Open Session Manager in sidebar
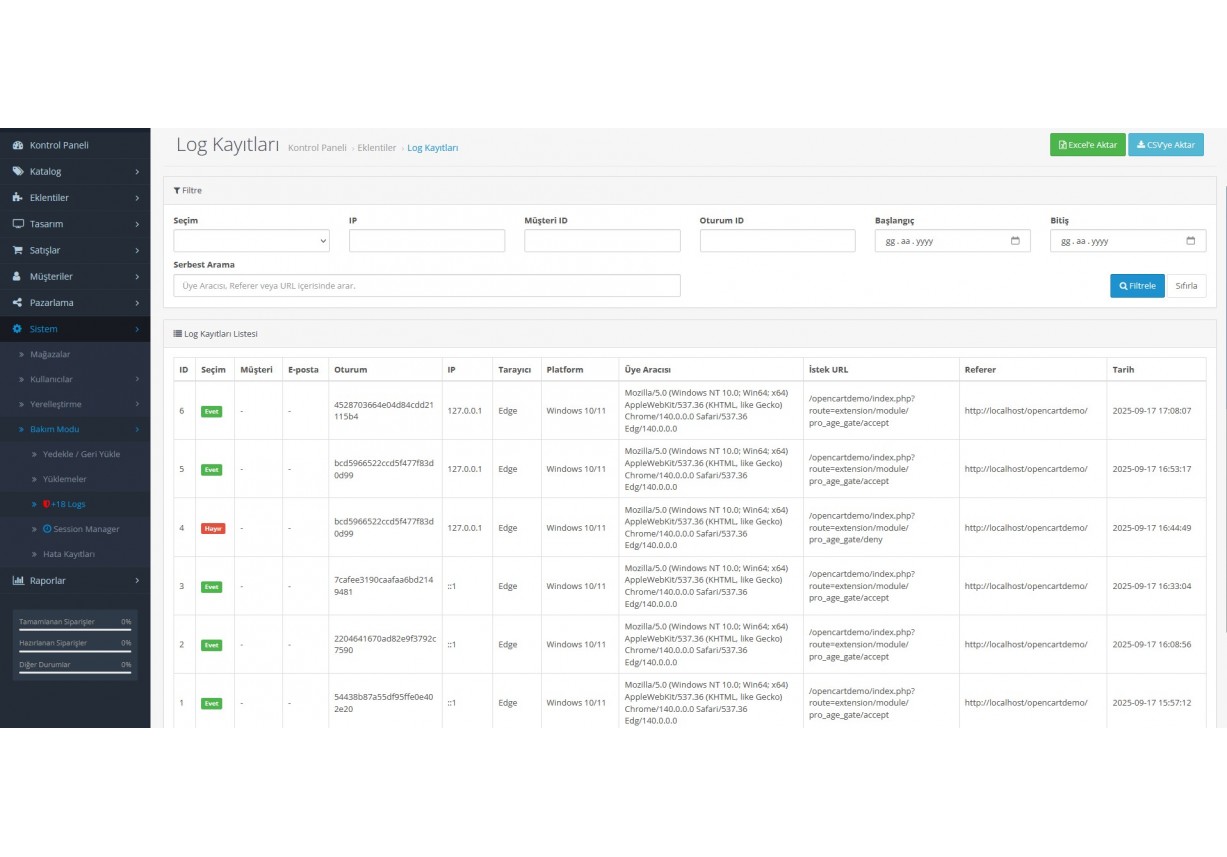Screen dimensions: 1227x857 tap(86, 529)
